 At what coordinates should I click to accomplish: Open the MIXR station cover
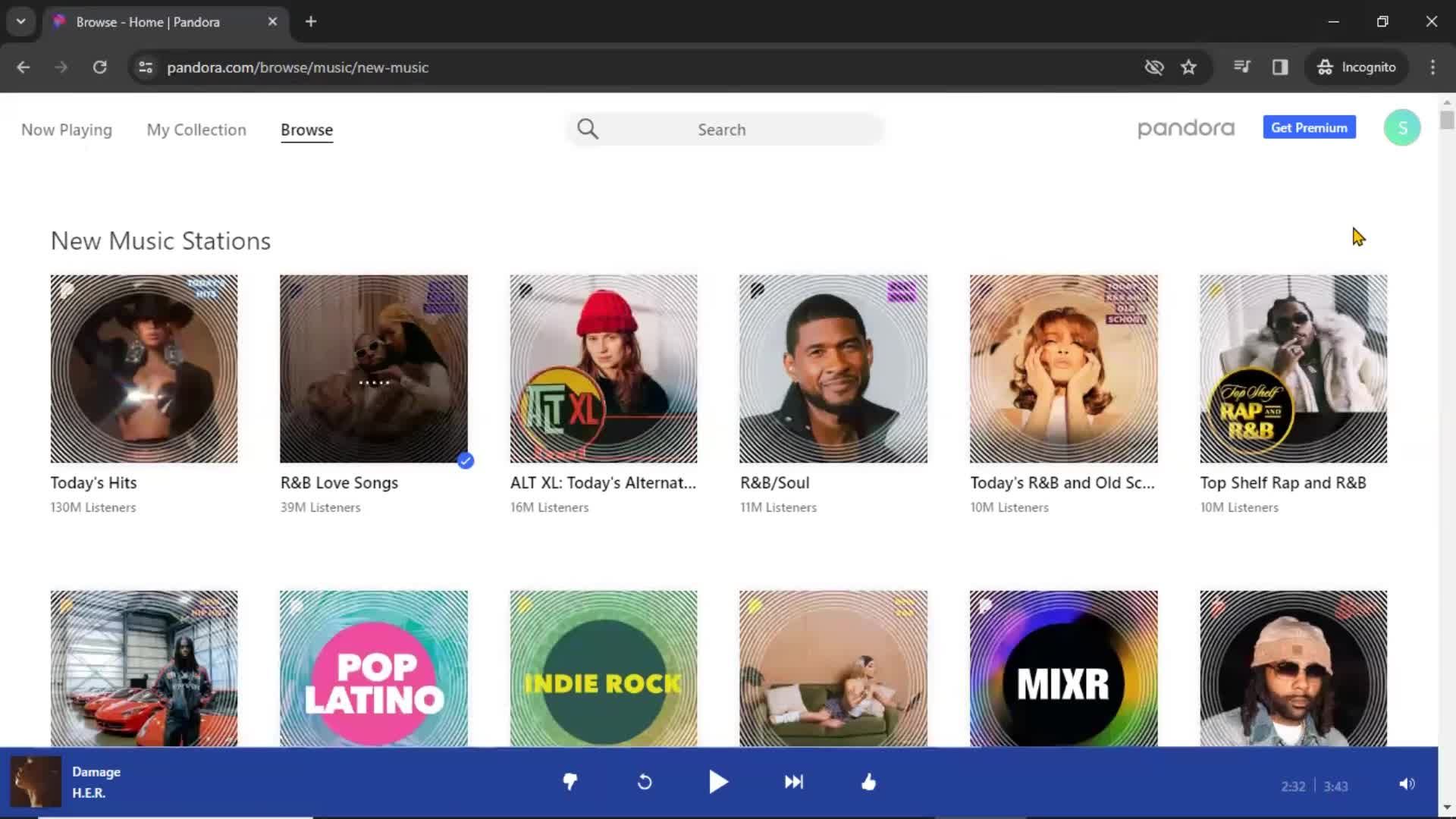point(1064,669)
